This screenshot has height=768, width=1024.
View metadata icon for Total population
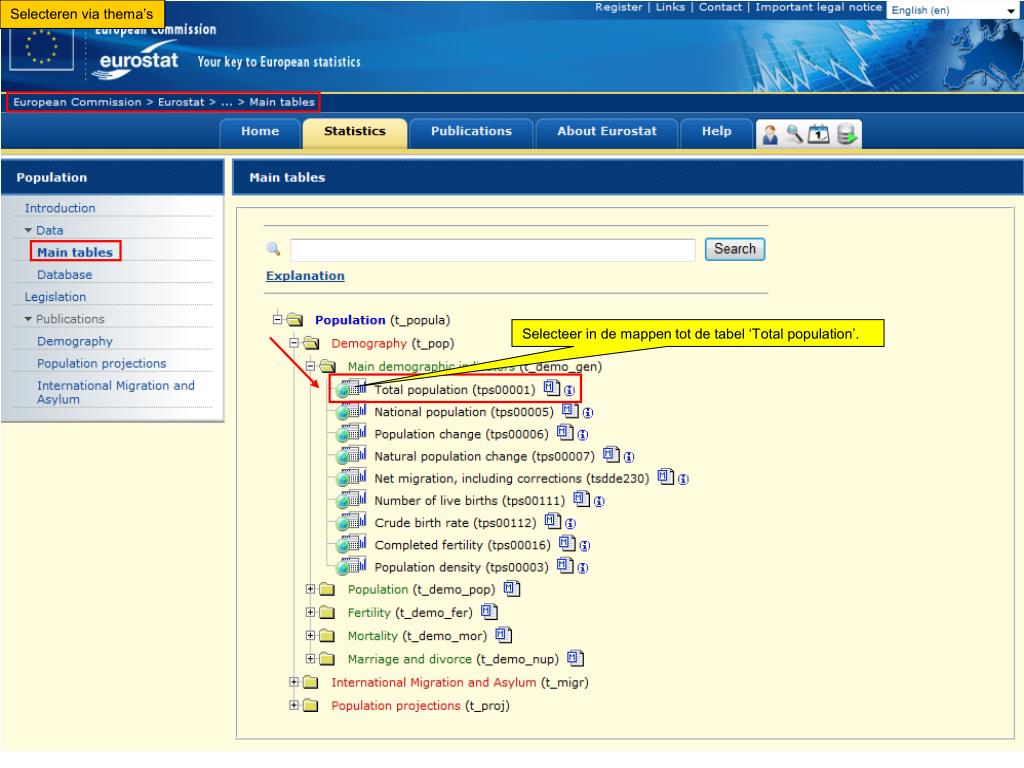point(552,388)
